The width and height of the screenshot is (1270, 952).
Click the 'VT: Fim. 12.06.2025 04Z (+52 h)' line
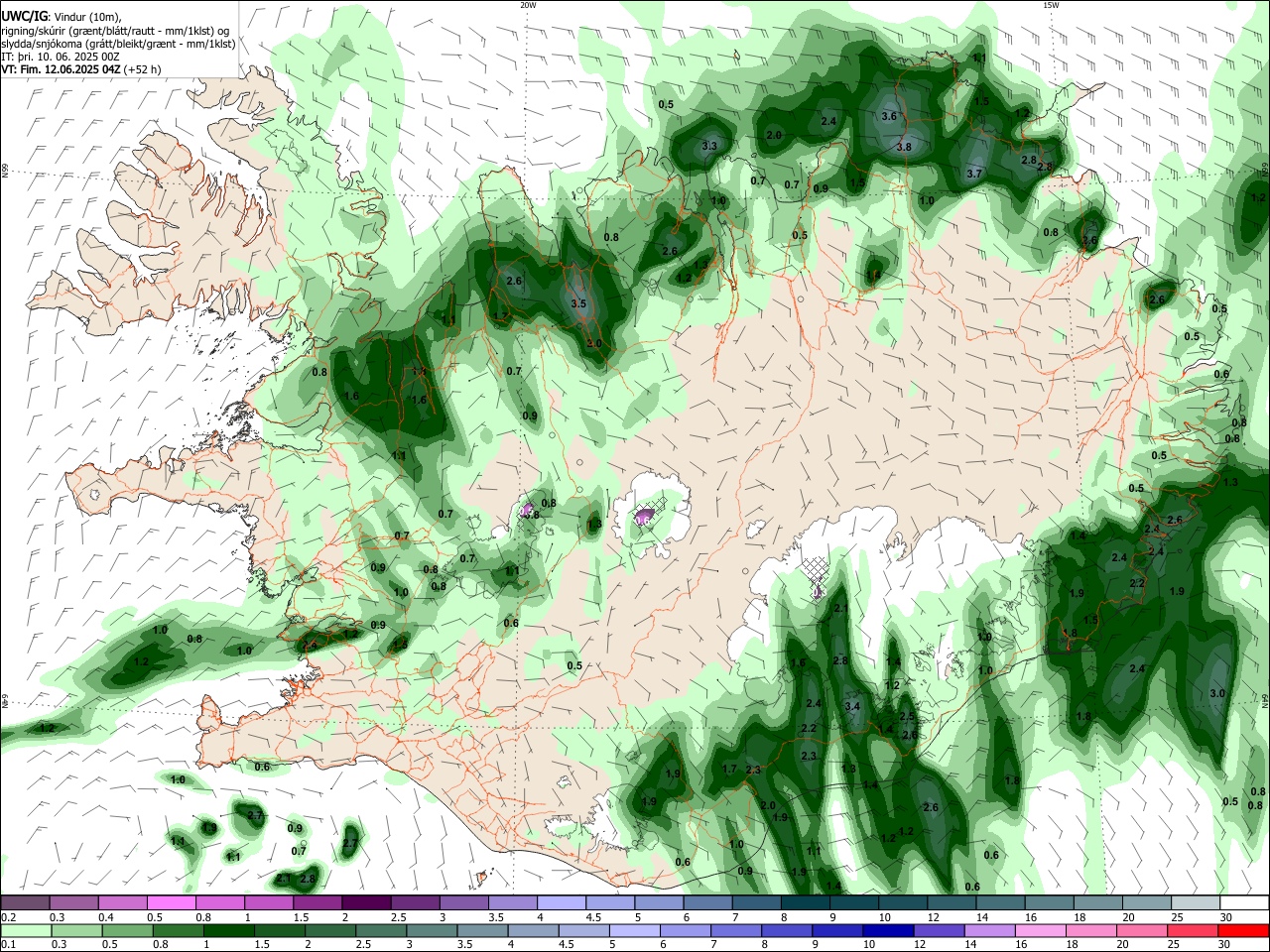[x=80, y=69]
